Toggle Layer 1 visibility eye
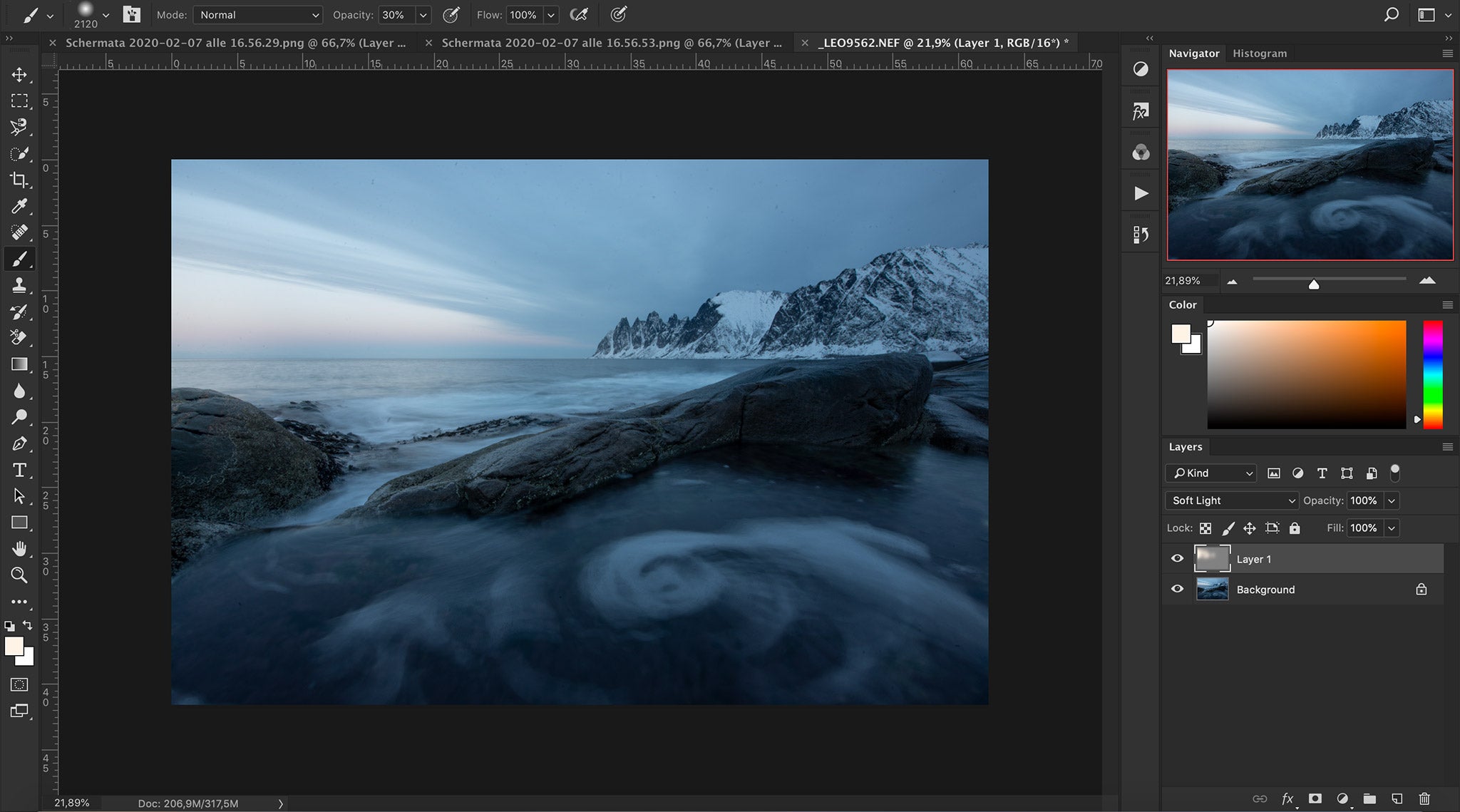Viewport: 1460px width, 812px height. pyautogui.click(x=1177, y=558)
